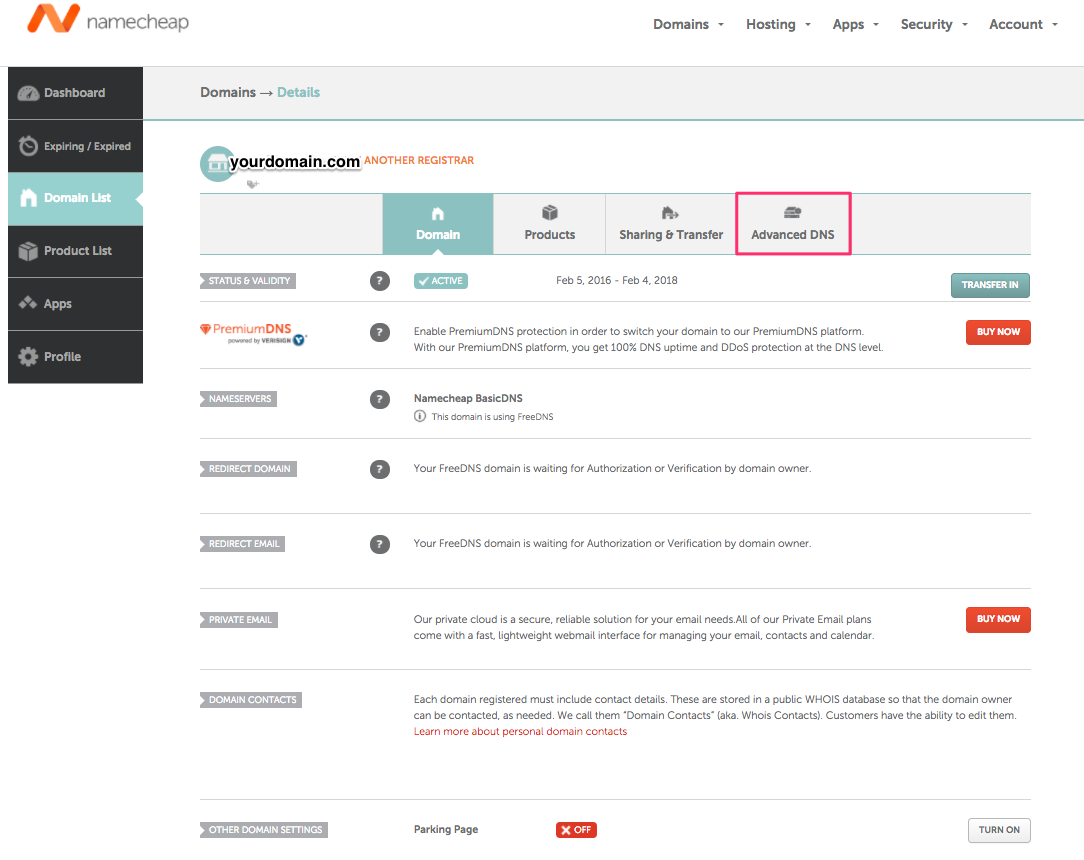The width and height of the screenshot is (1084, 860).
Task: Click the Status & Validity label
Action: (x=248, y=281)
